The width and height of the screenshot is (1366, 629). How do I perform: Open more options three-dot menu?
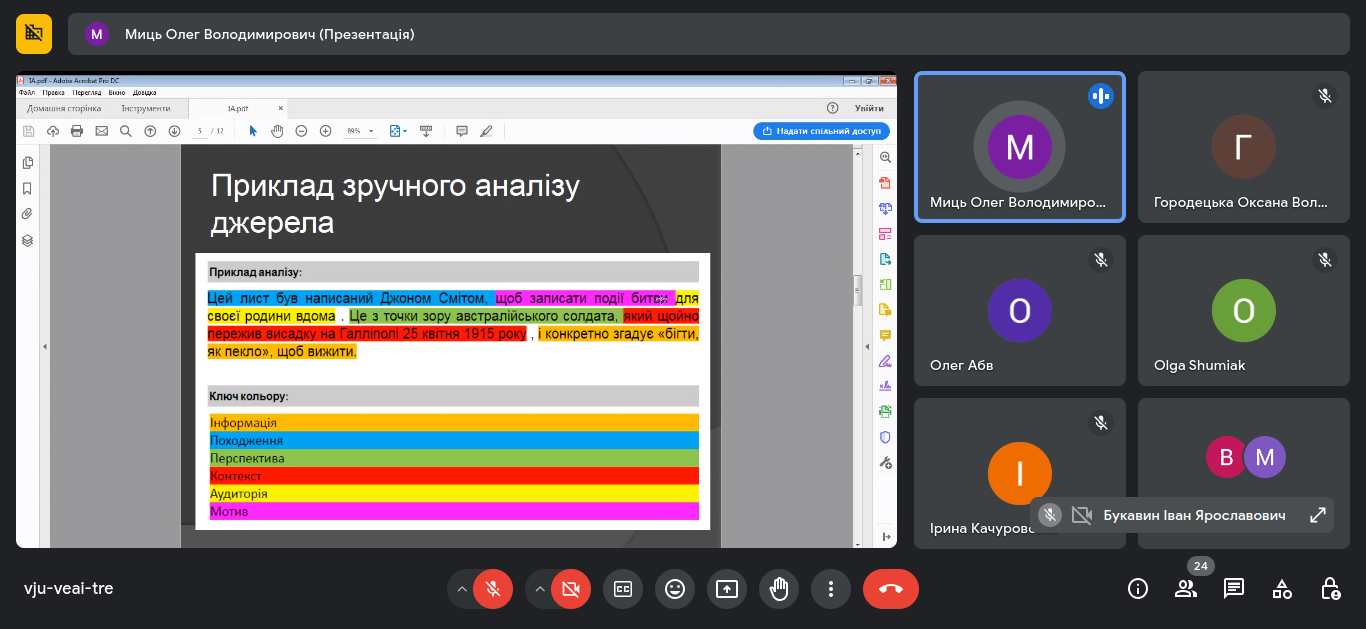(x=831, y=589)
